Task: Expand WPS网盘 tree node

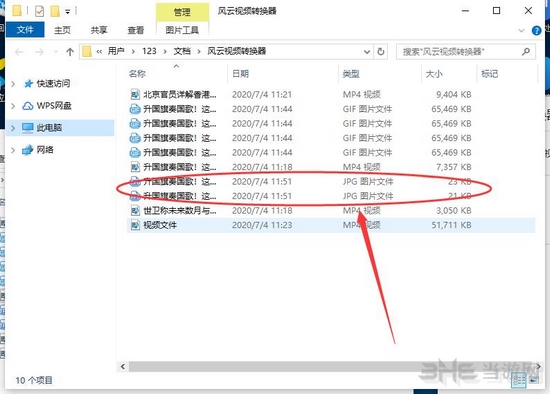Action: tap(13, 106)
